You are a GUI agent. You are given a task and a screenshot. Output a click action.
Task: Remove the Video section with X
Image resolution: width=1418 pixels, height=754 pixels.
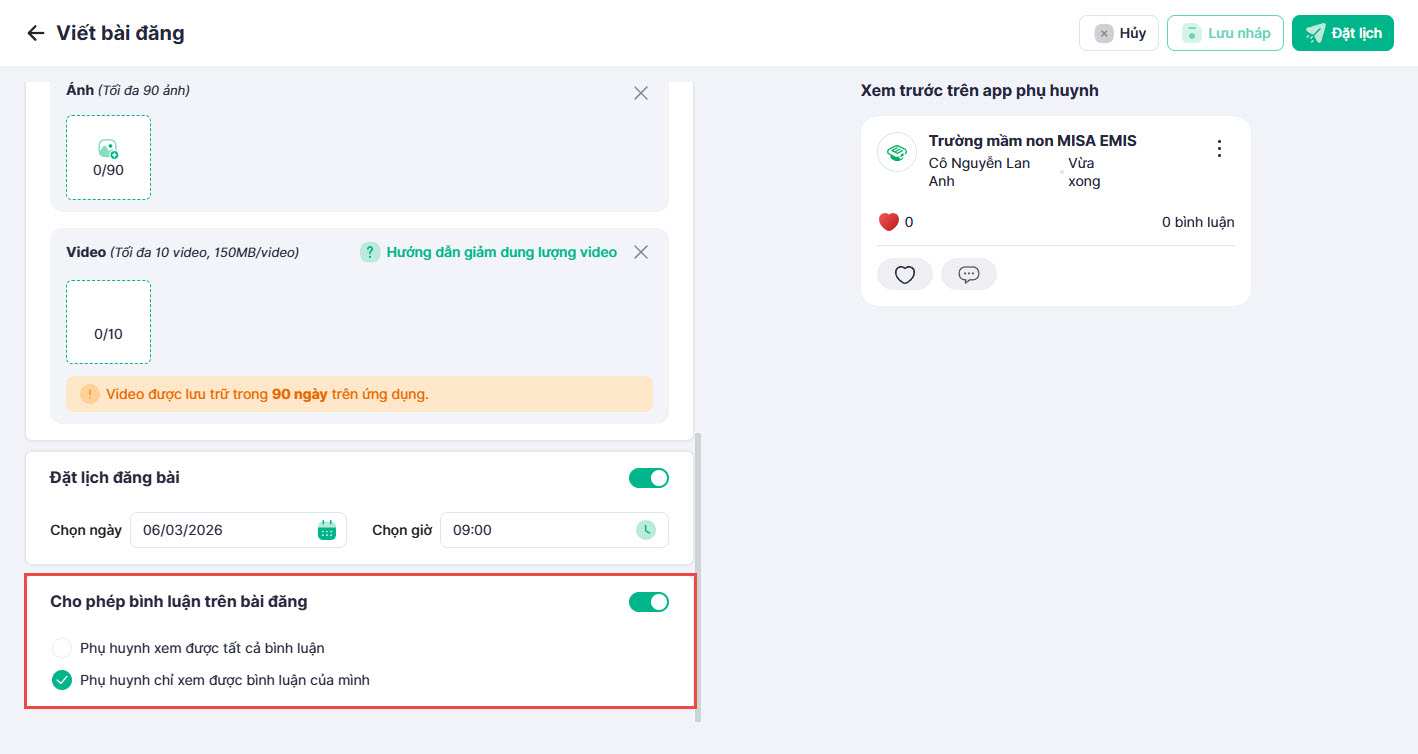tap(641, 252)
